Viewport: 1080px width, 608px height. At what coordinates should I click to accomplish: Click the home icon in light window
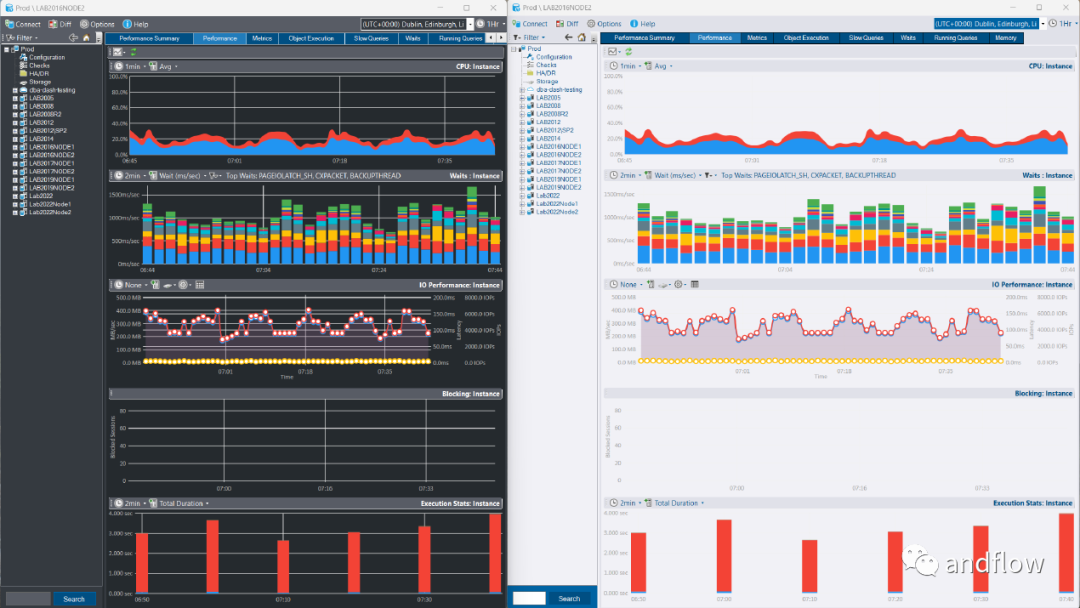pos(581,37)
